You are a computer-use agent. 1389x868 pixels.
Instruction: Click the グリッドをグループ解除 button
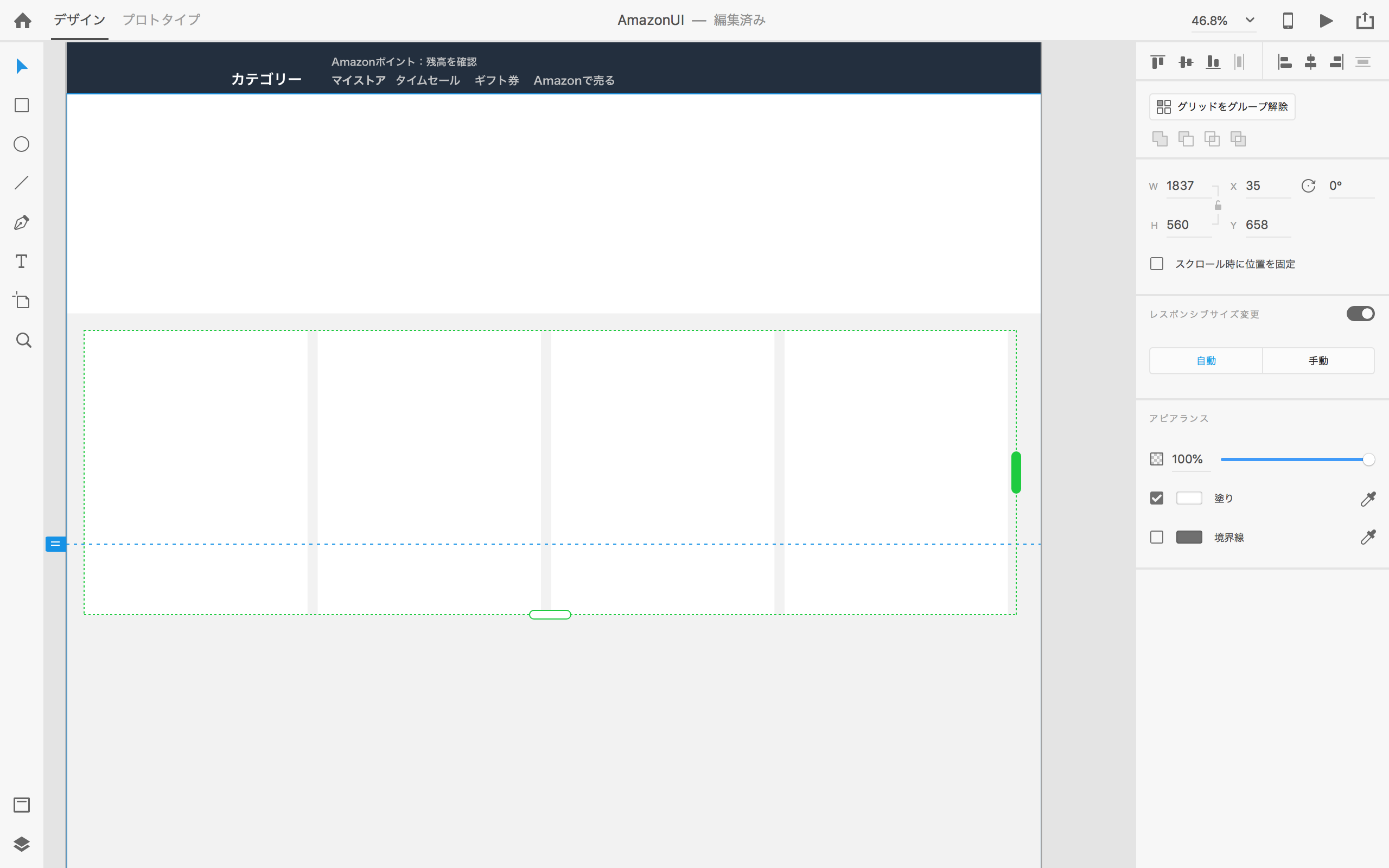1222,107
